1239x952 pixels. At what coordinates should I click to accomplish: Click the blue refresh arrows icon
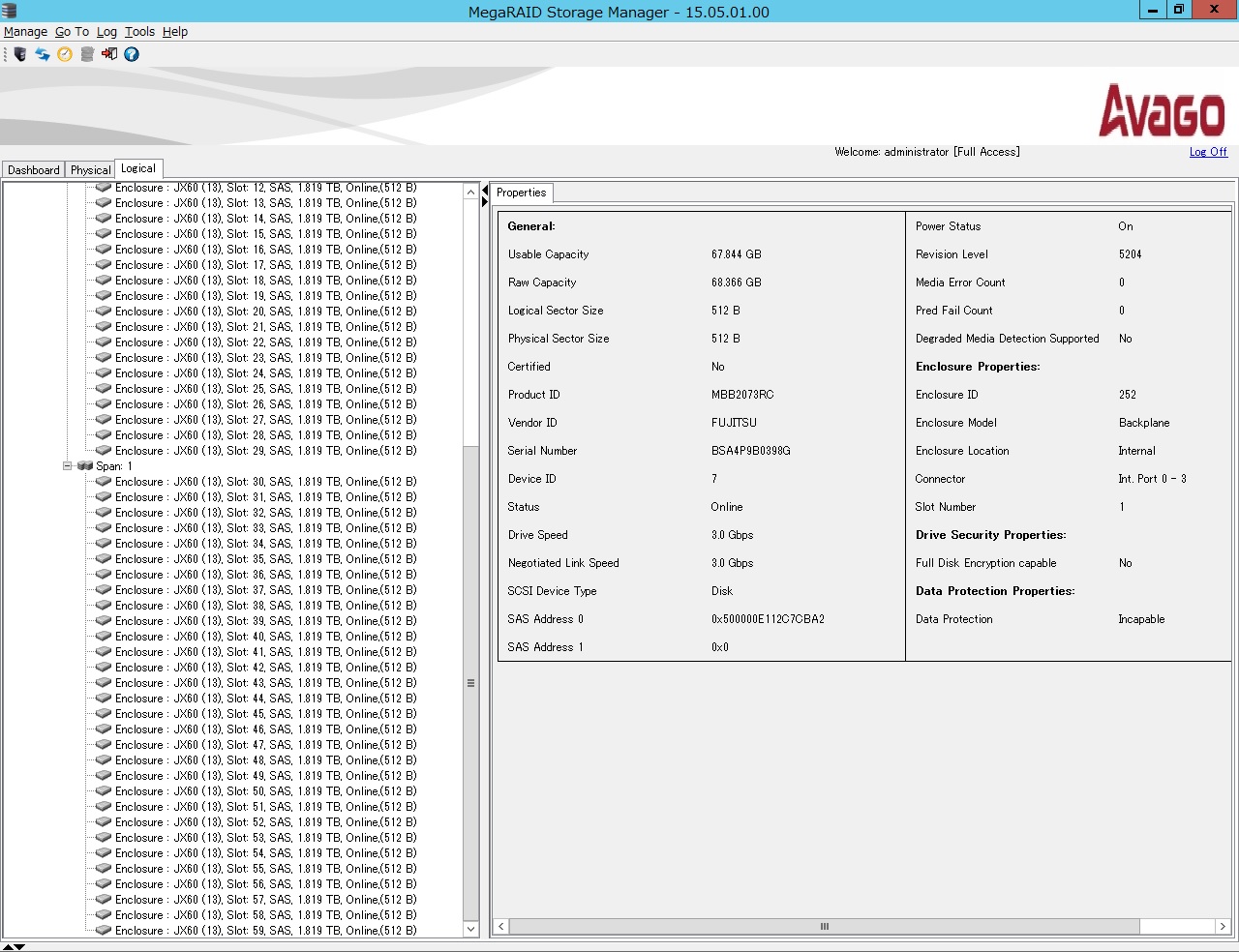43,54
